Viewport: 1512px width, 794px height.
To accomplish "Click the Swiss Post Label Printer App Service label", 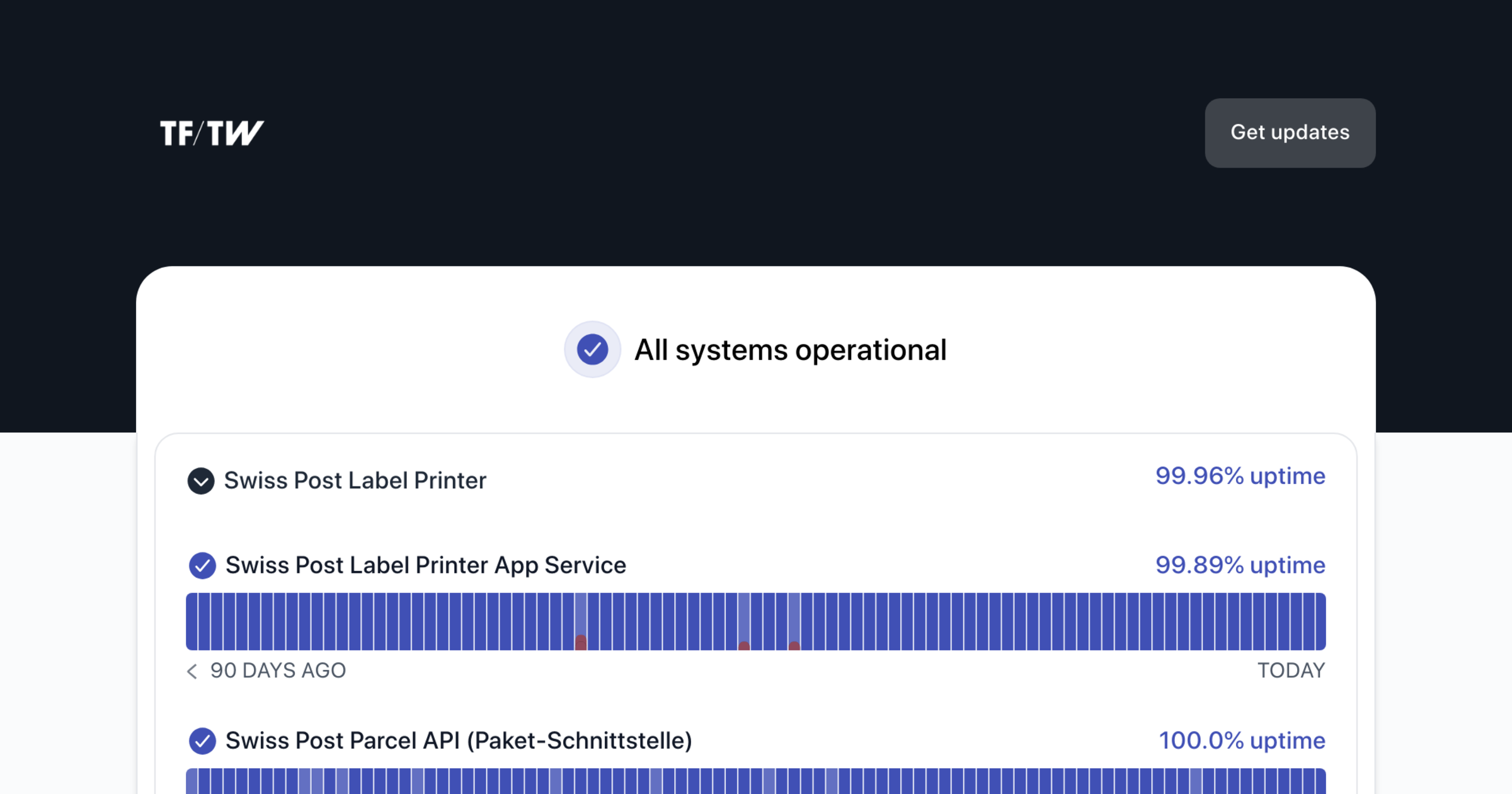I will point(426,565).
